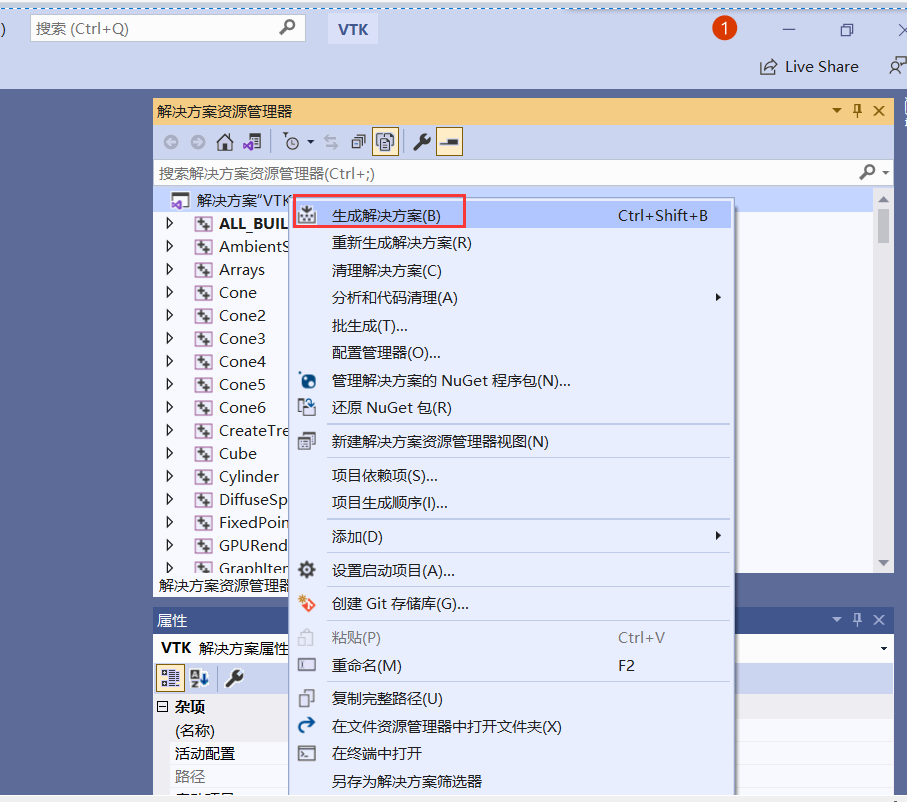The image size is (907, 802).
Task: Open Solution Explorer search options dropdown
Action: click(x=886, y=173)
